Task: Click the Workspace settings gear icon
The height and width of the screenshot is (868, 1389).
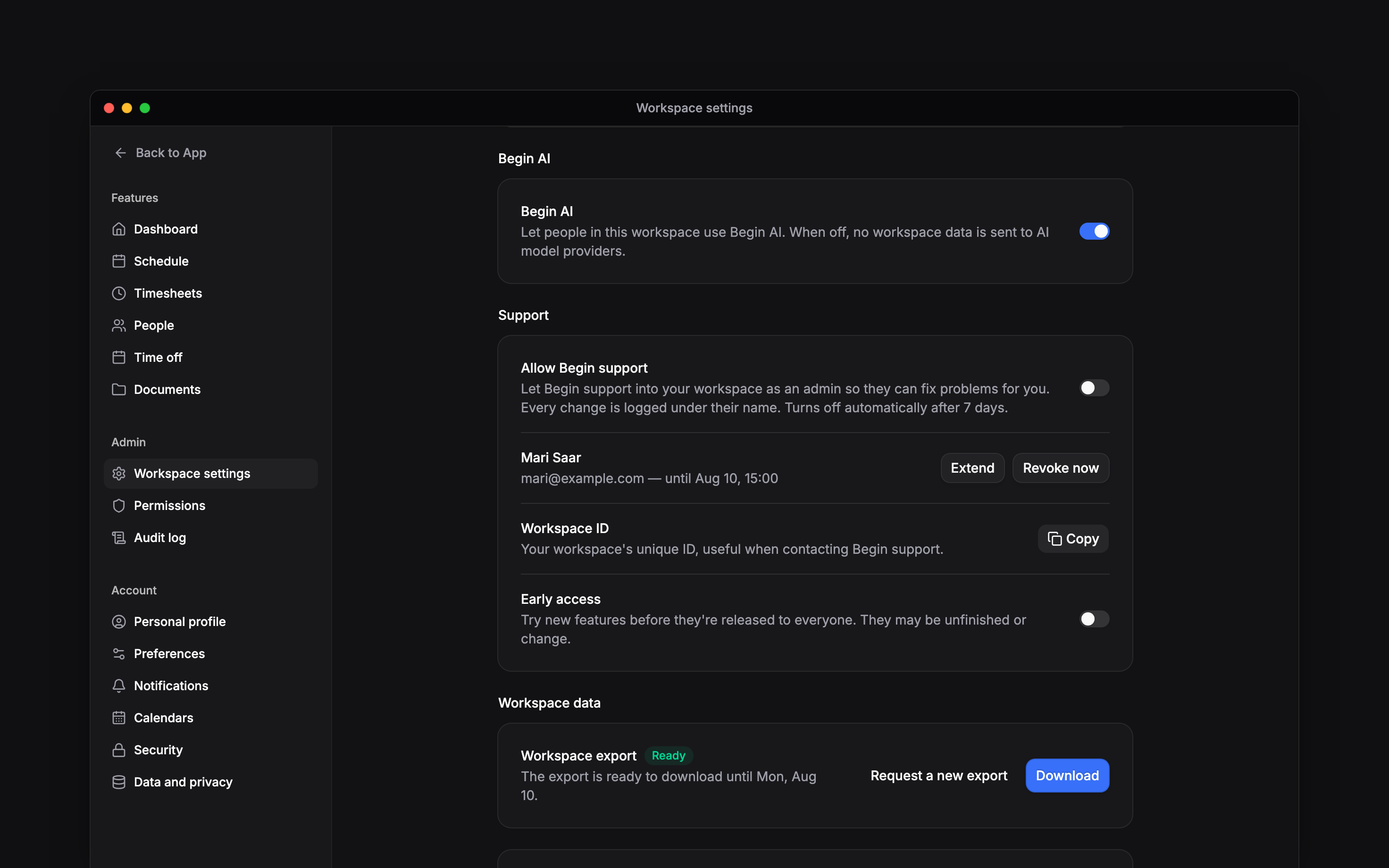Action: click(119, 474)
